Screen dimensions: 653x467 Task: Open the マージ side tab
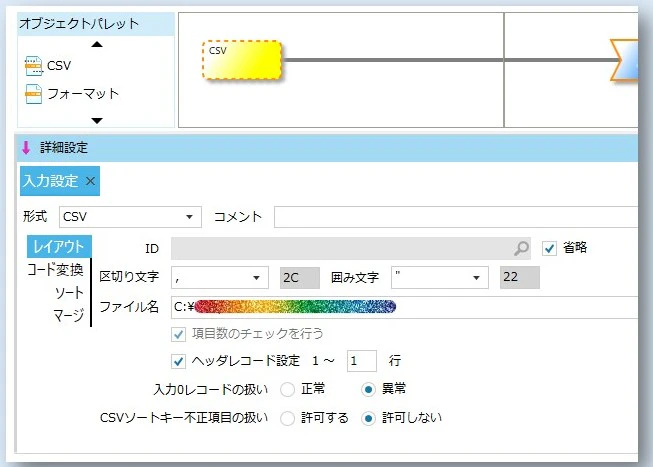[69, 315]
